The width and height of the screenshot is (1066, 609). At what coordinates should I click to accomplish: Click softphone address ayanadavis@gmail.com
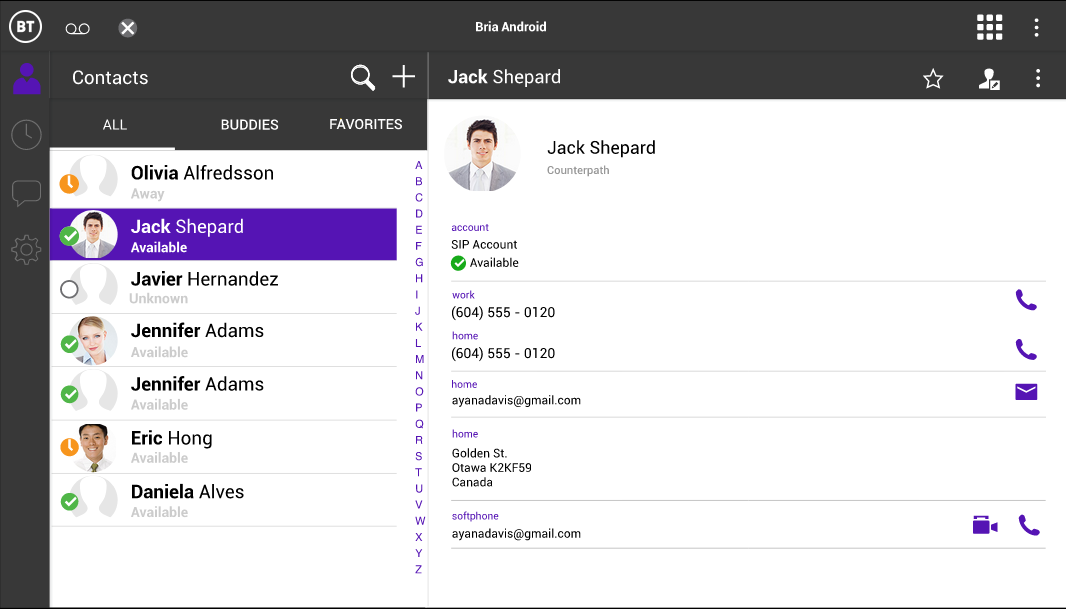point(516,534)
